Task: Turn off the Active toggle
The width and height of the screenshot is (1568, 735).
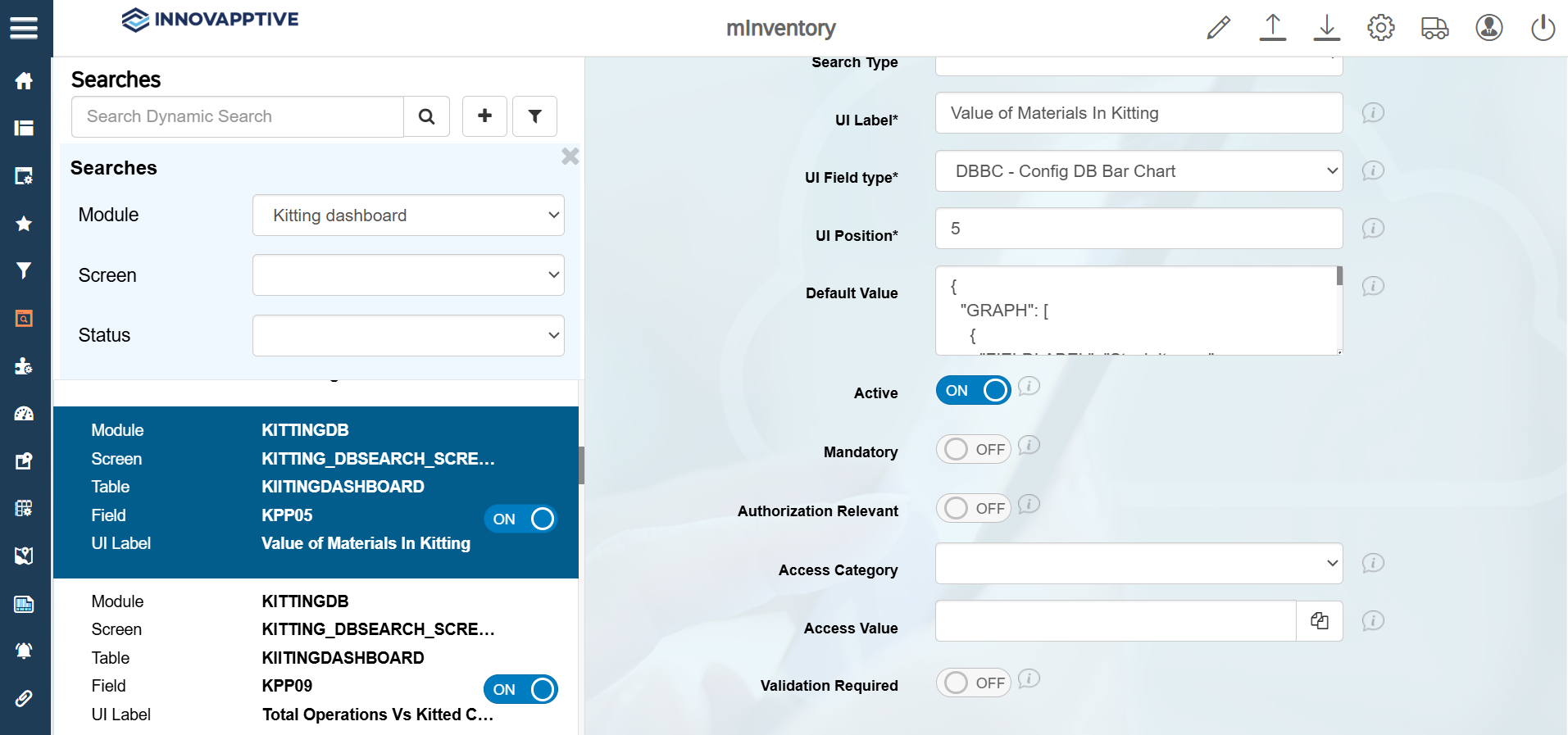Action: [973, 391]
